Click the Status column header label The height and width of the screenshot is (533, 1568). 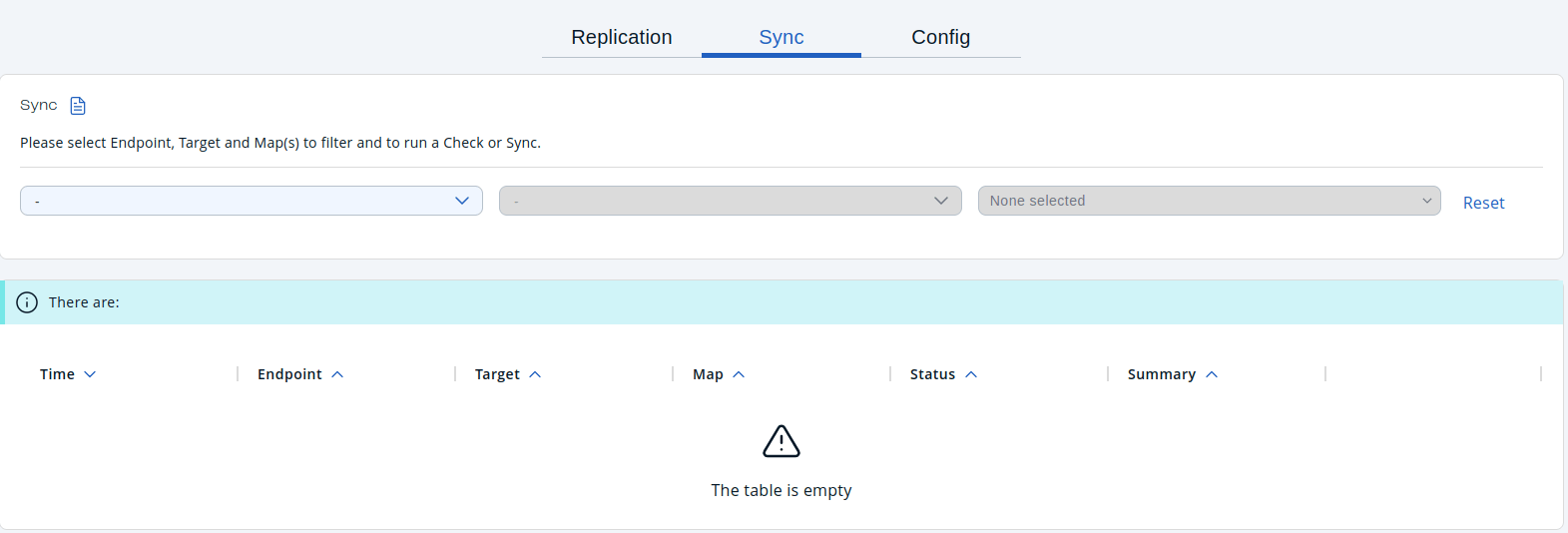pyautogui.click(x=932, y=374)
